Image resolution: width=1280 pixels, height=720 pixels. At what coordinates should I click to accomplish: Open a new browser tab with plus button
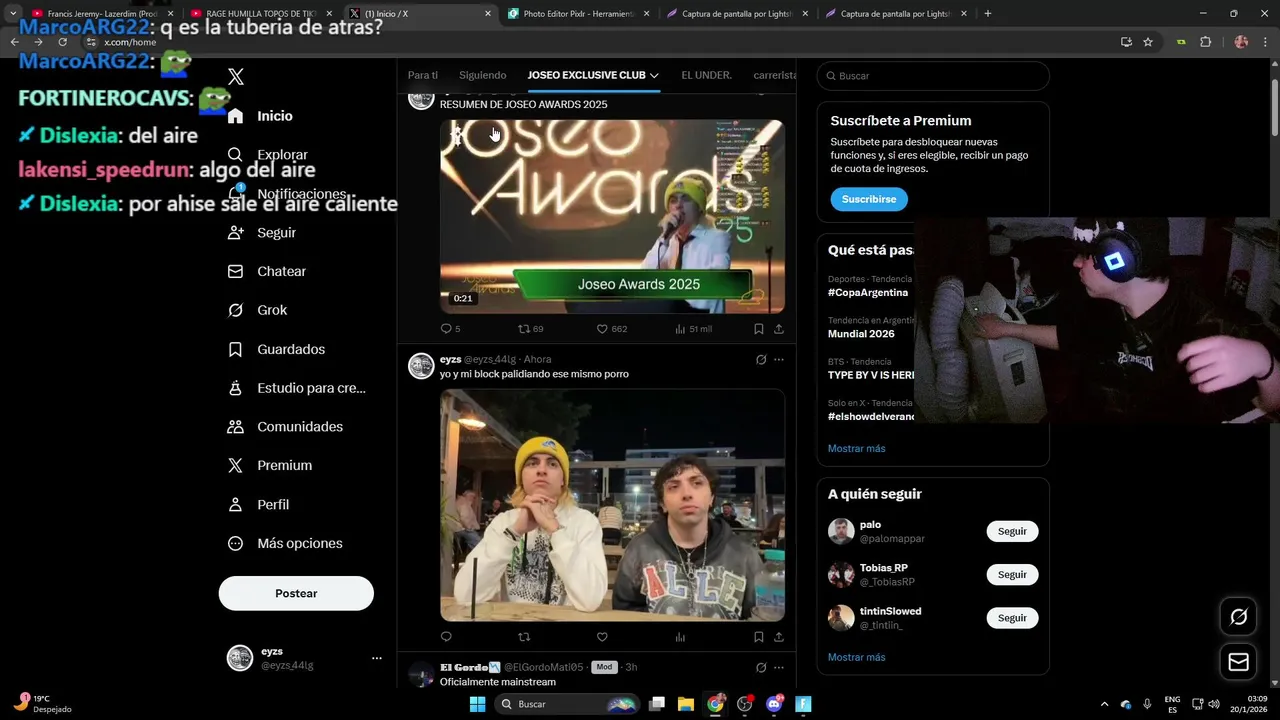point(988,14)
